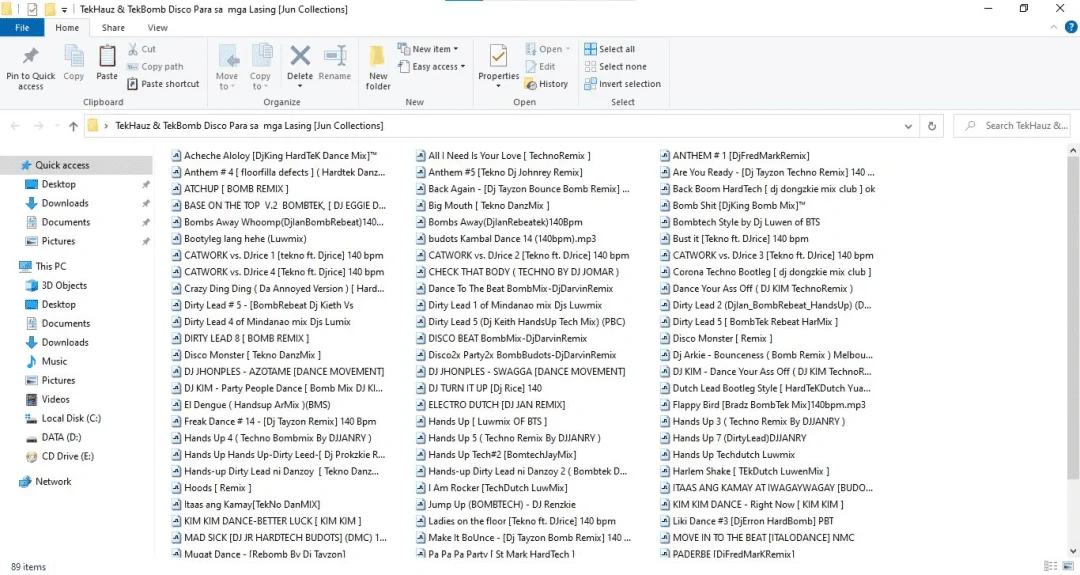The height and width of the screenshot is (575, 1080).
Task: Click the Forward navigation arrow
Action: [39, 126]
